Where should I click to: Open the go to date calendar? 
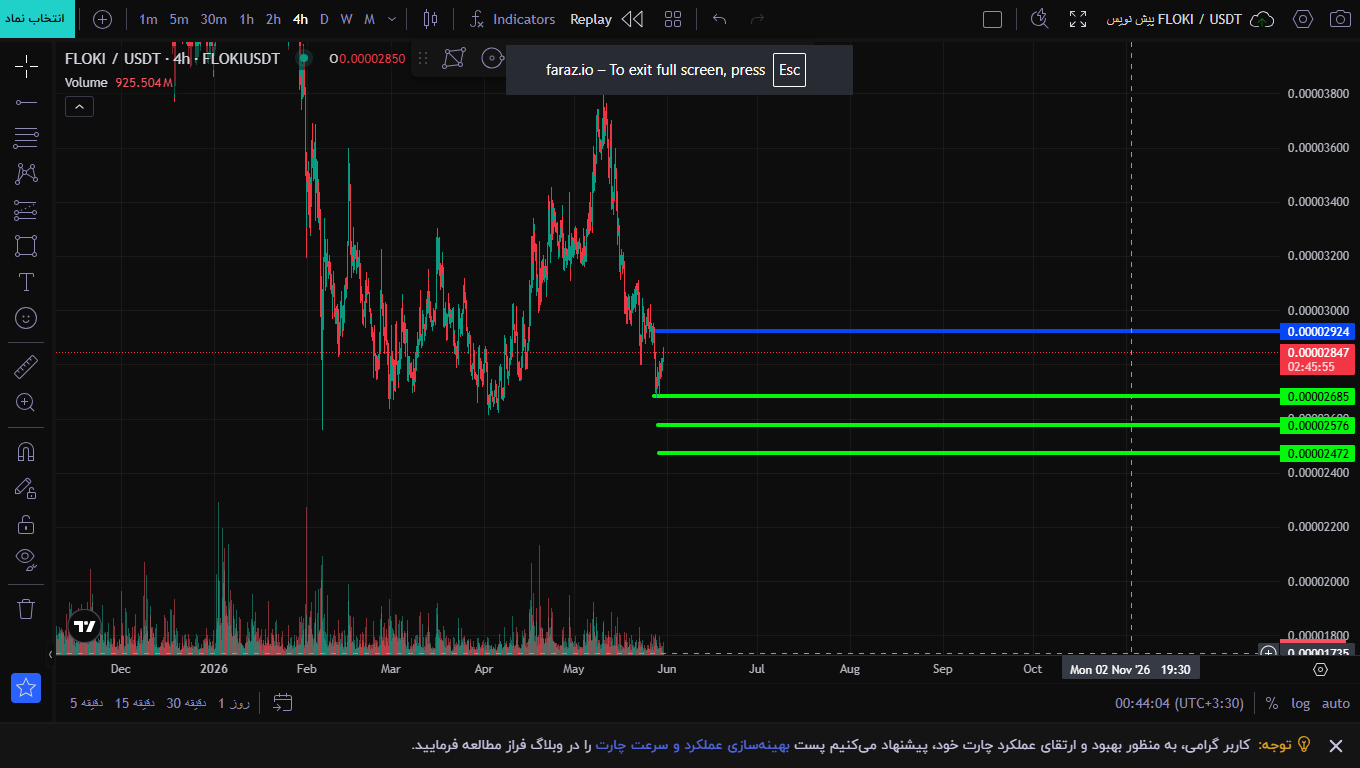point(283,703)
